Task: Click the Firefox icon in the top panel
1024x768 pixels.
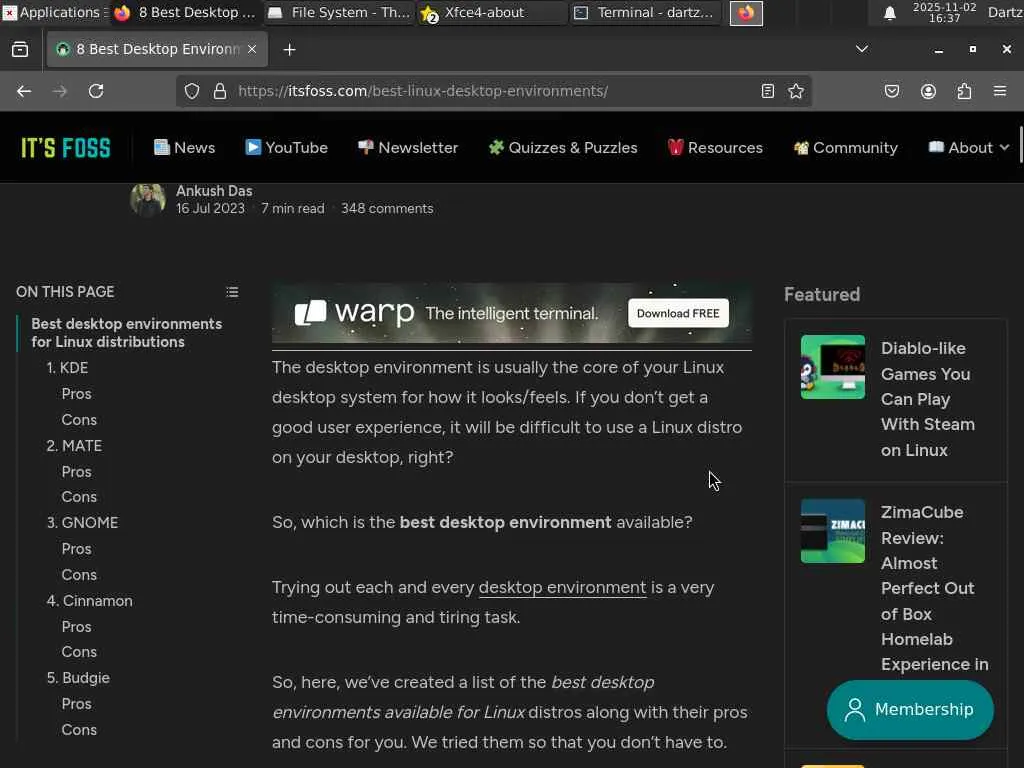Action: [746, 13]
